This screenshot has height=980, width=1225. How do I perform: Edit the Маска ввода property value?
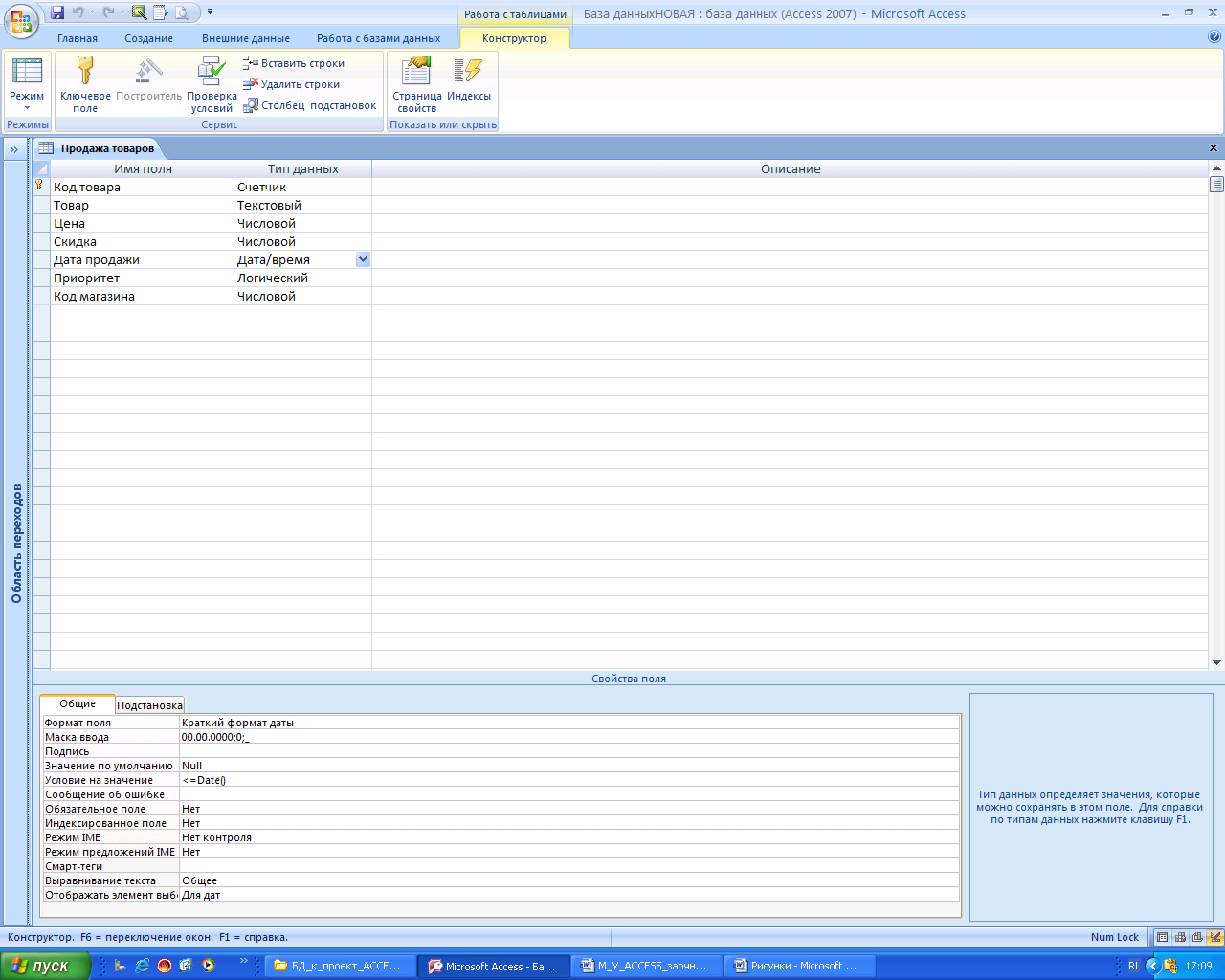point(569,737)
